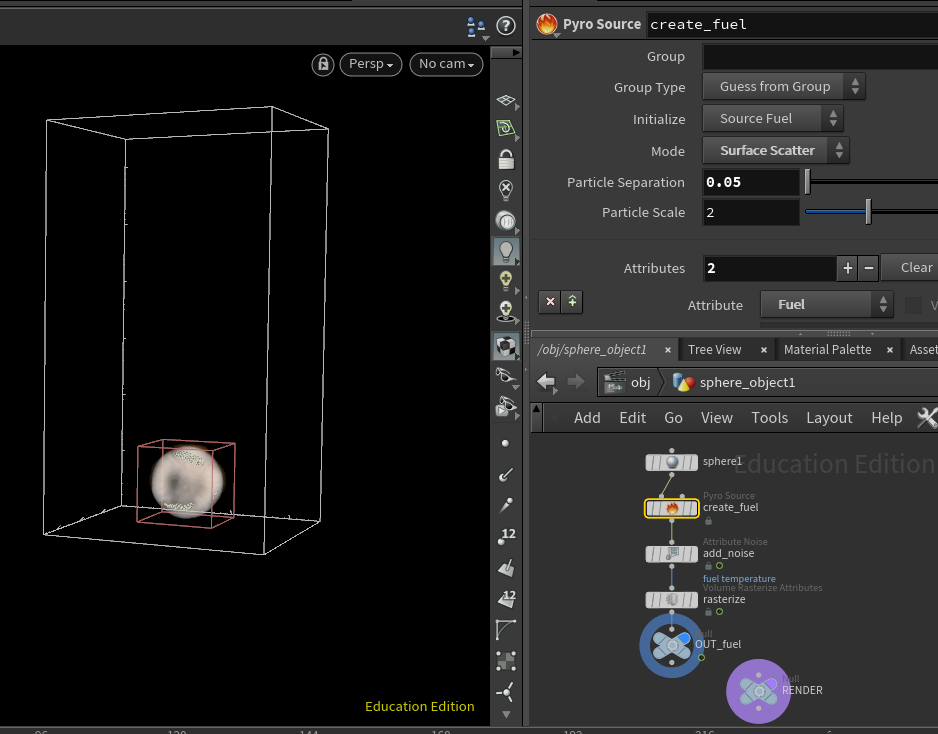Click the back arrow in network path bar

pyautogui.click(x=546, y=382)
